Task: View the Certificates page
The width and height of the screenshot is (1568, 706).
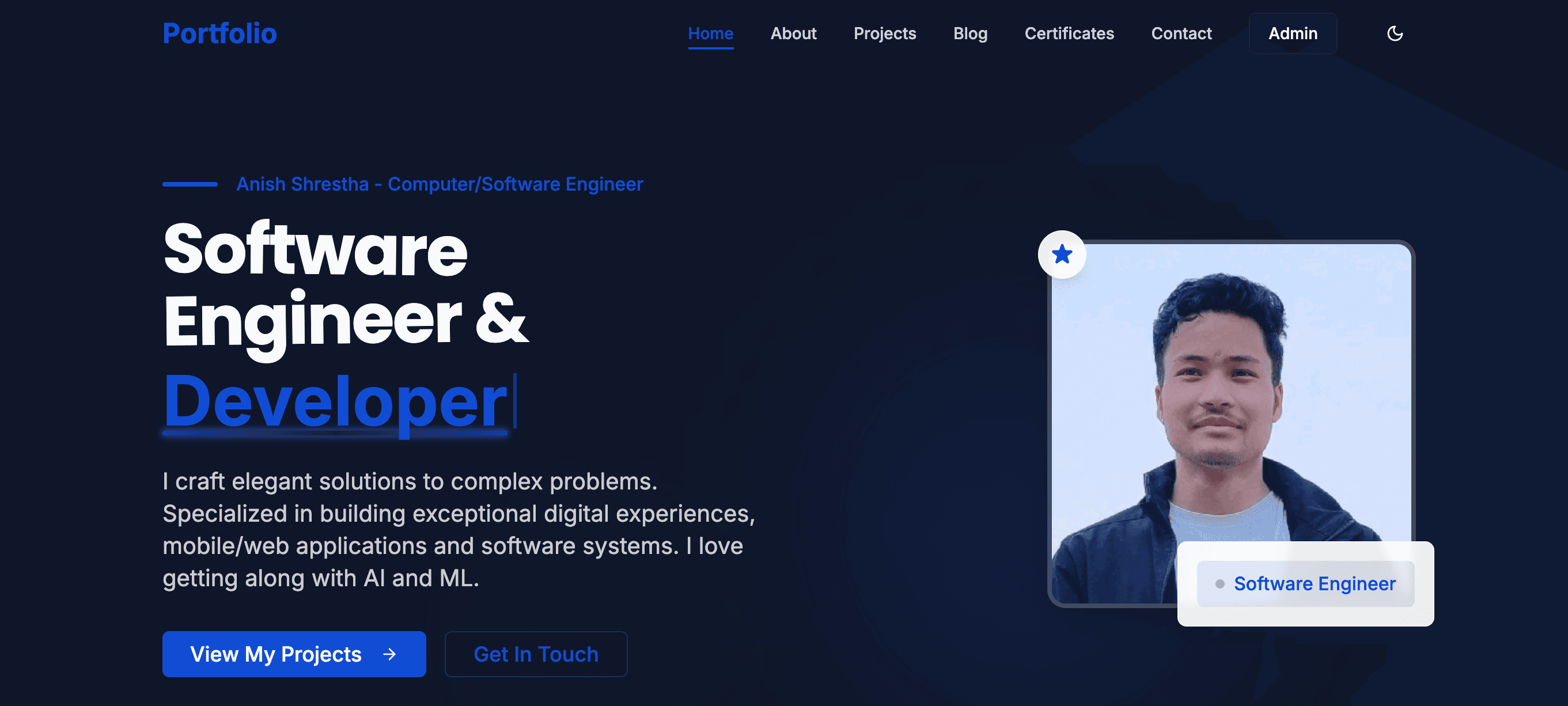Action: pos(1070,33)
